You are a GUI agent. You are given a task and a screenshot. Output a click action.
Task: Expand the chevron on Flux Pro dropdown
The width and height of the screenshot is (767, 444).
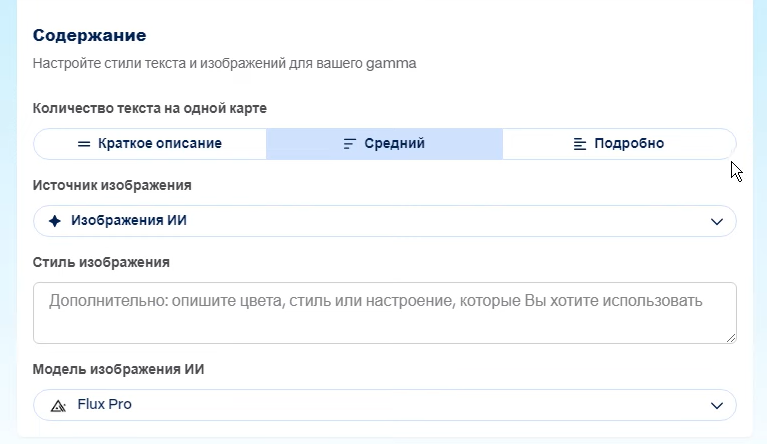point(717,405)
